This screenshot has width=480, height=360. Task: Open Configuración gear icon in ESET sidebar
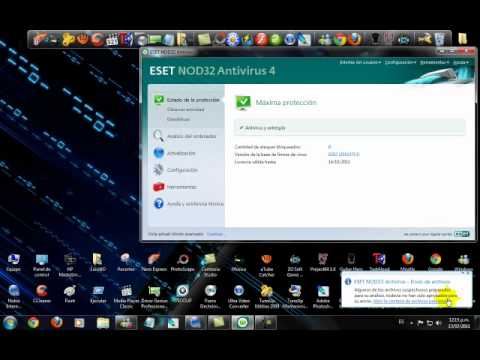[158, 170]
